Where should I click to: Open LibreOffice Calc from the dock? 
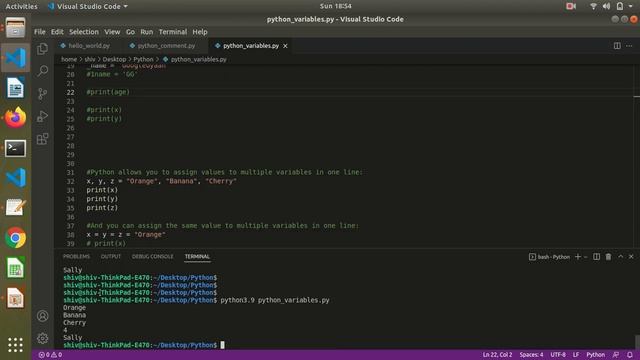click(16, 268)
